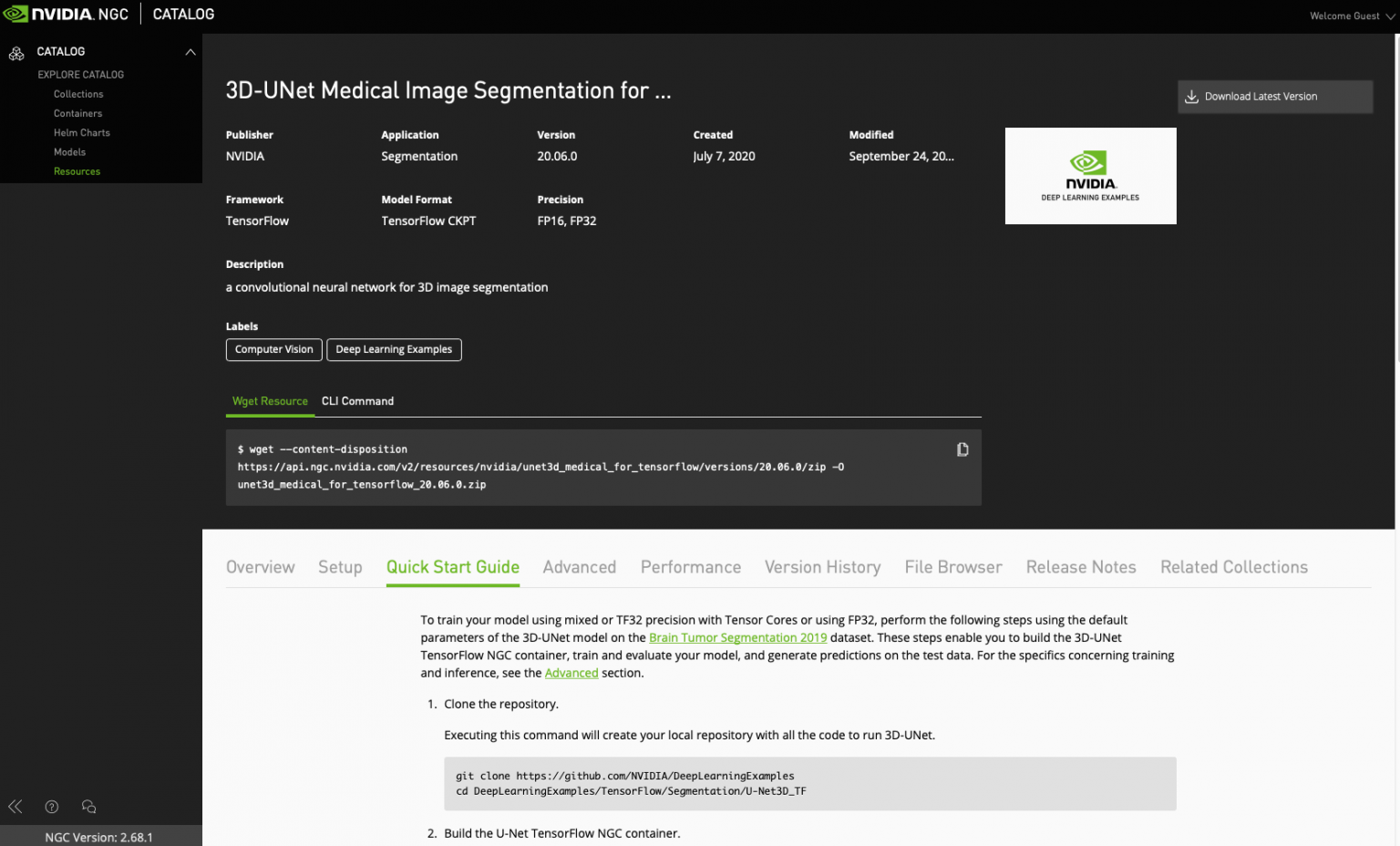This screenshot has height=846, width=1400.
Task: Open the Version History tab
Action: (x=821, y=566)
